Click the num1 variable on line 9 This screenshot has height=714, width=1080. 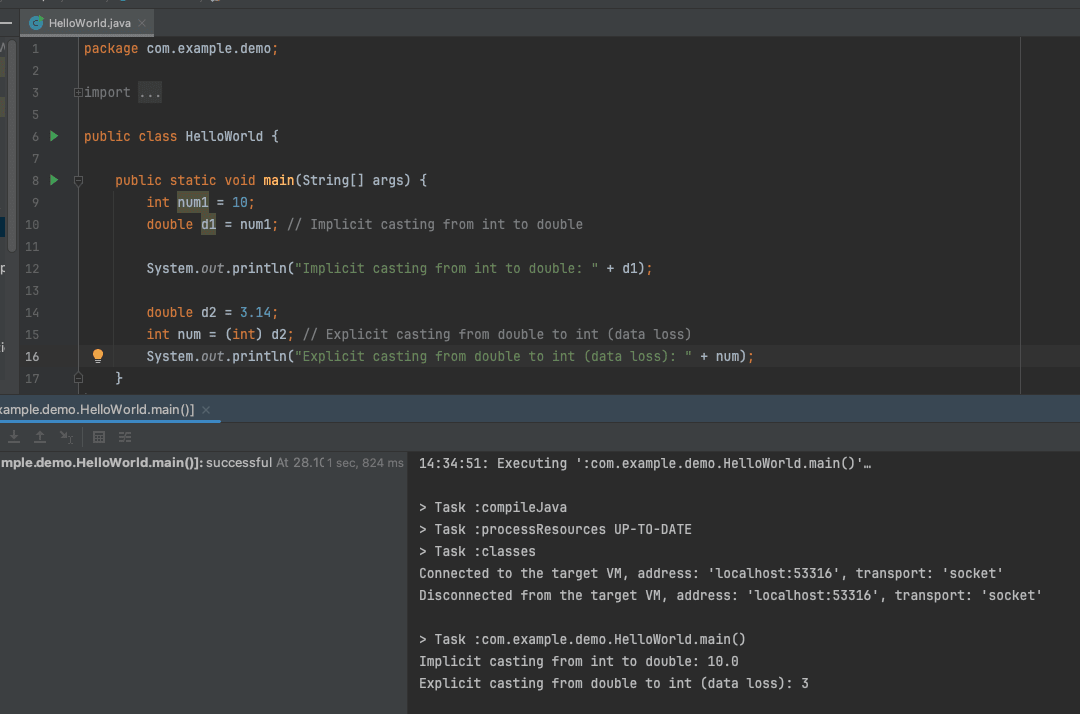coord(193,202)
